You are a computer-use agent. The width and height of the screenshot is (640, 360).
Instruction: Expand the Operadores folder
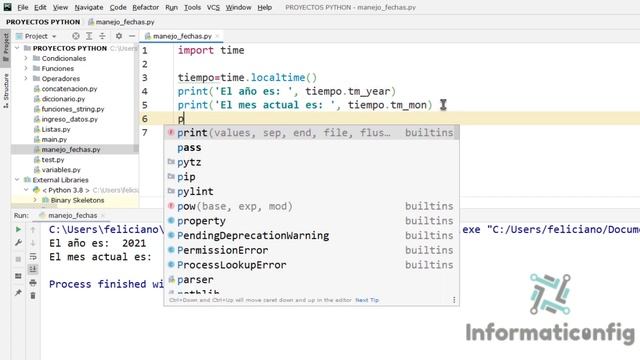pos(26,78)
